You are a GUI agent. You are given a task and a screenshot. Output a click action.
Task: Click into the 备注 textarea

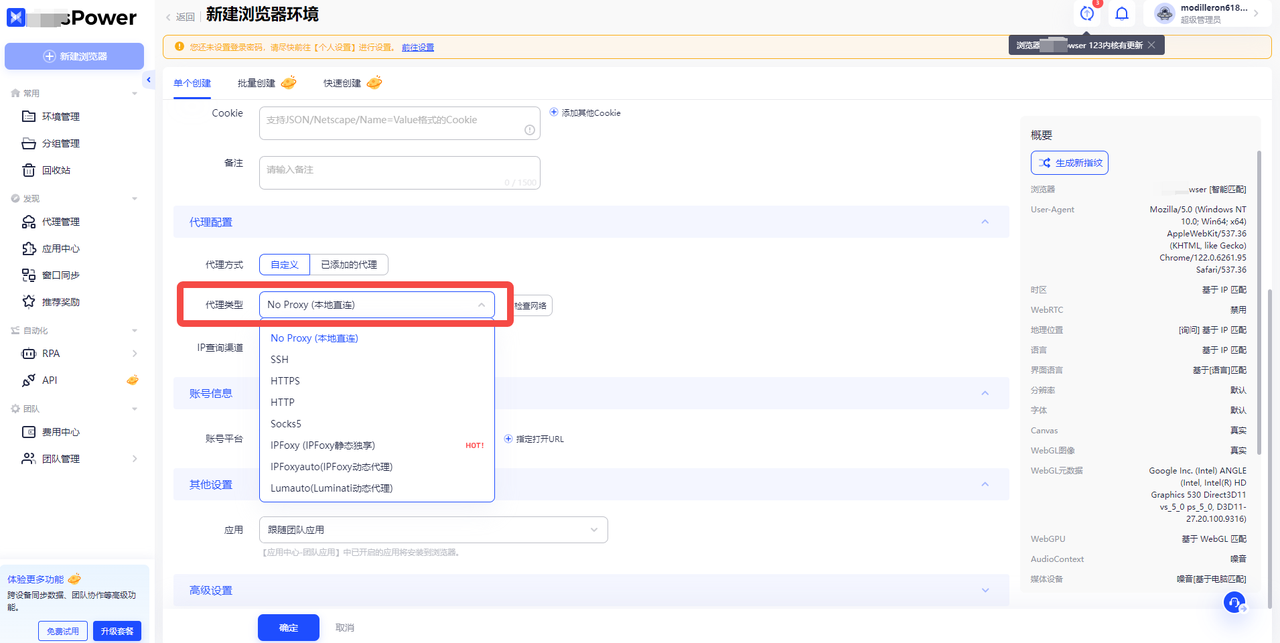(x=399, y=173)
